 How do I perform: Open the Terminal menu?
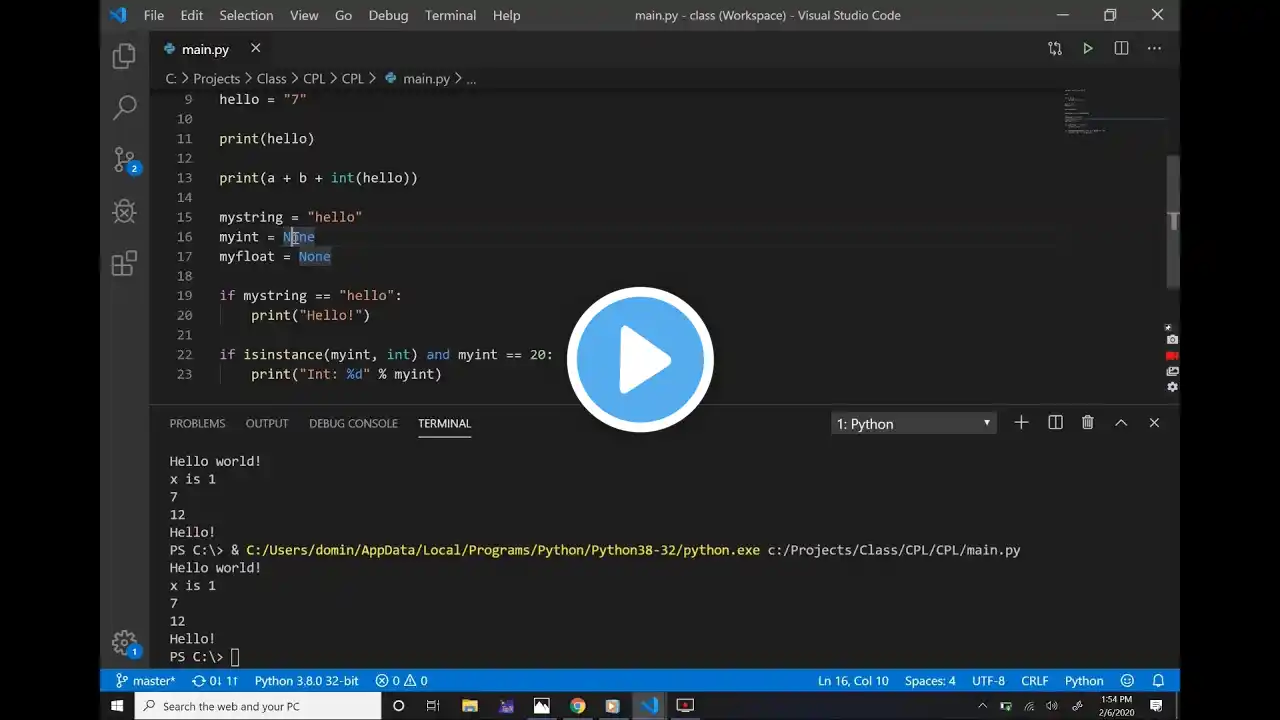[450, 15]
